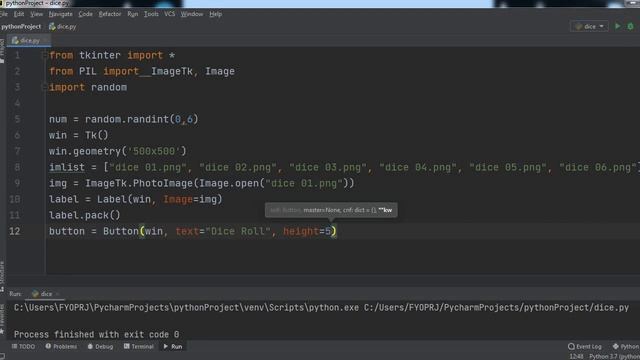Viewport: 640px width, 360px height.
Task: Click the '500x500' string on line 7
Action: (153, 151)
